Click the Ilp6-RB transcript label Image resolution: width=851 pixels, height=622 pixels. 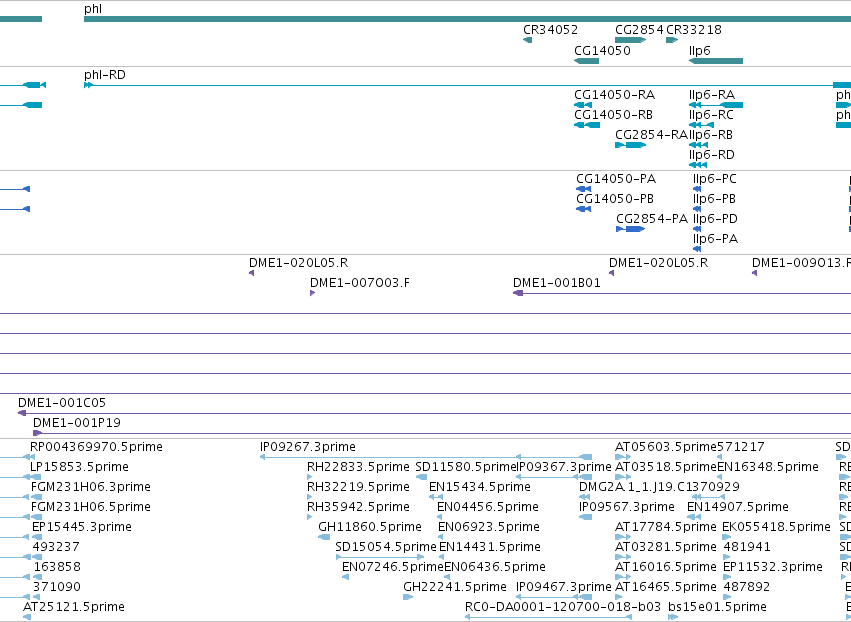[x=711, y=135]
